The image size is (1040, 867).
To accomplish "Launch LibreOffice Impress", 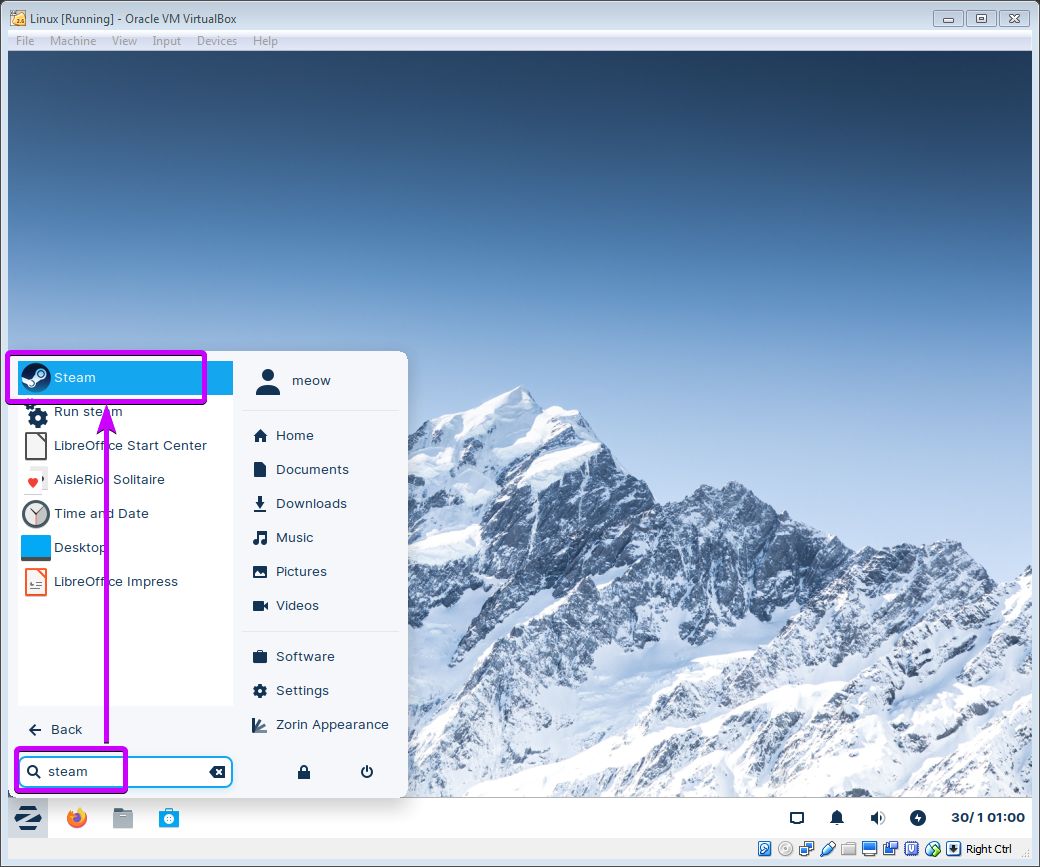I will tap(125, 582).
